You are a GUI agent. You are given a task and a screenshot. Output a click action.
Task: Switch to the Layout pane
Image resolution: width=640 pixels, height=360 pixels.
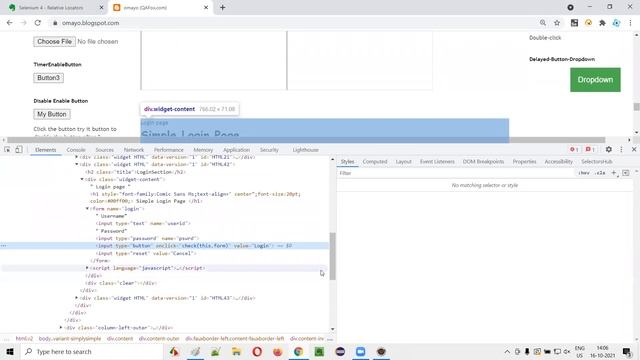[403, 162]
